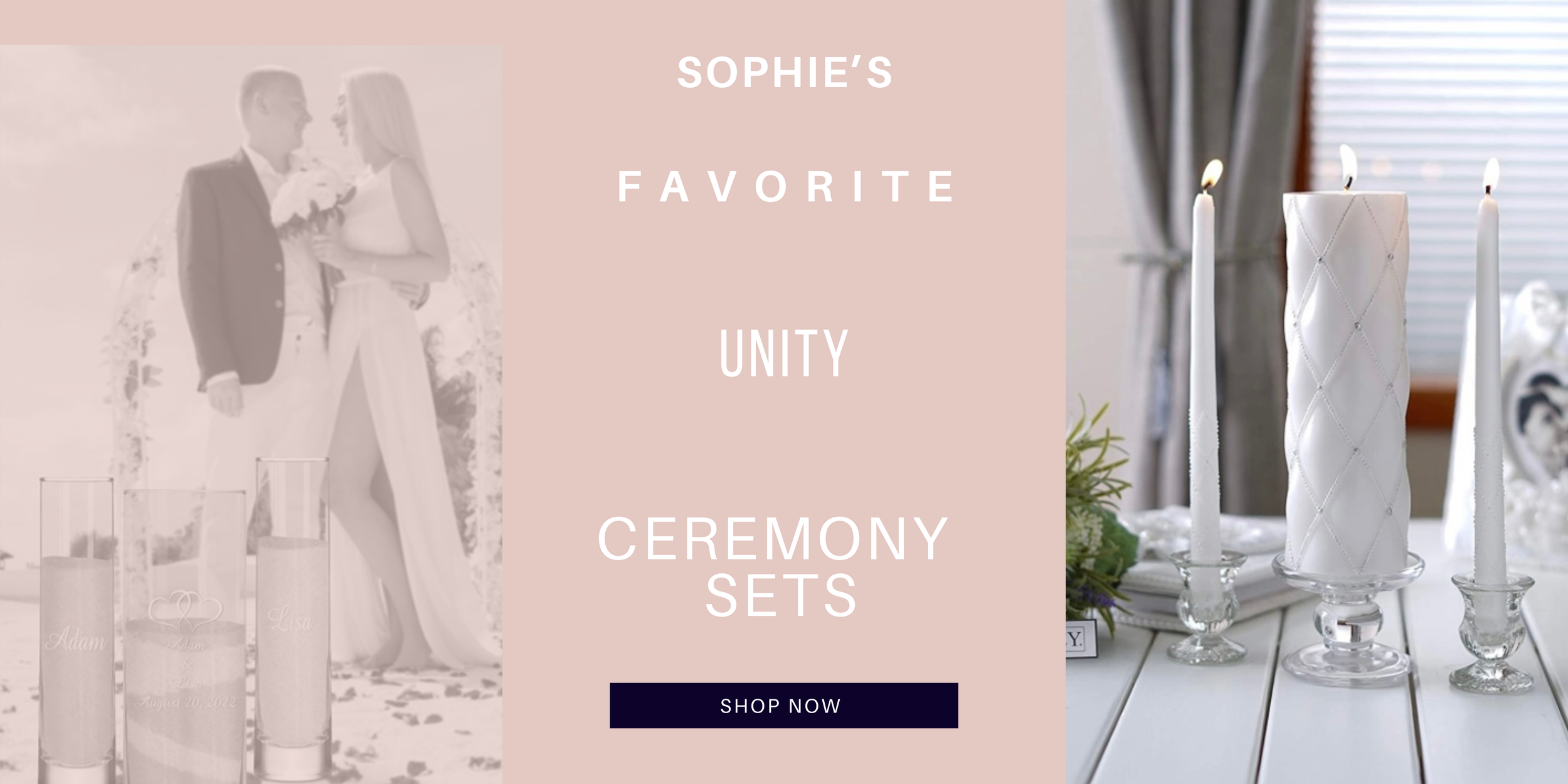1568x784 pixels.
Task: Click the SHOP NOW button
Action: pos(783,706)
